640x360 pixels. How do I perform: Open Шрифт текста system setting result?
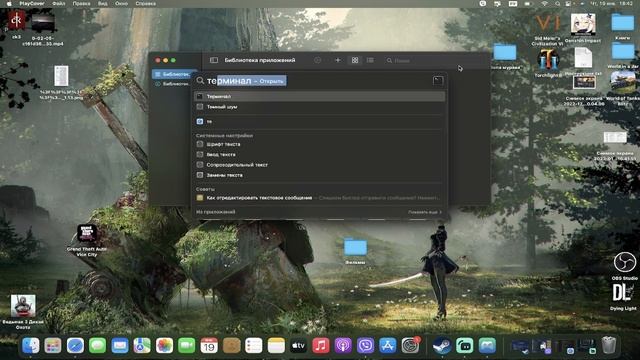click(320, 144)
